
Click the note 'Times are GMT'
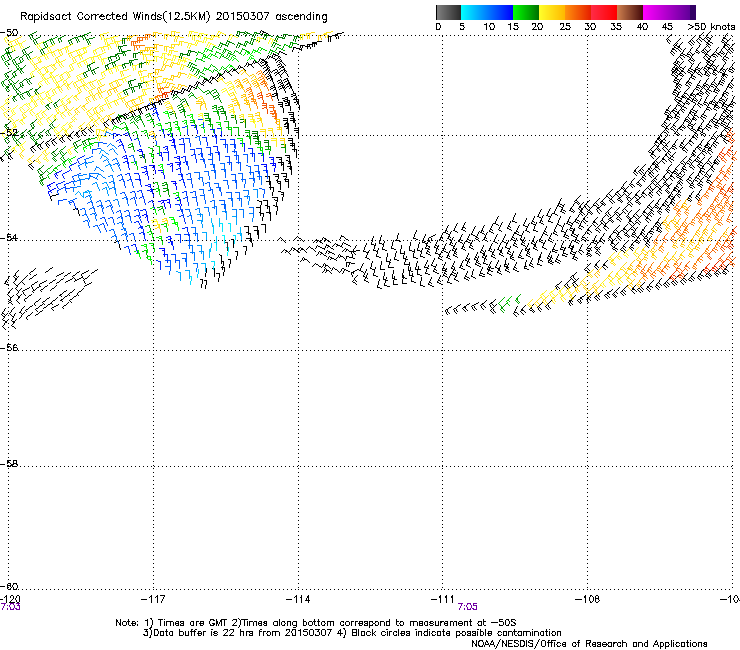click(x=192, y=623)
